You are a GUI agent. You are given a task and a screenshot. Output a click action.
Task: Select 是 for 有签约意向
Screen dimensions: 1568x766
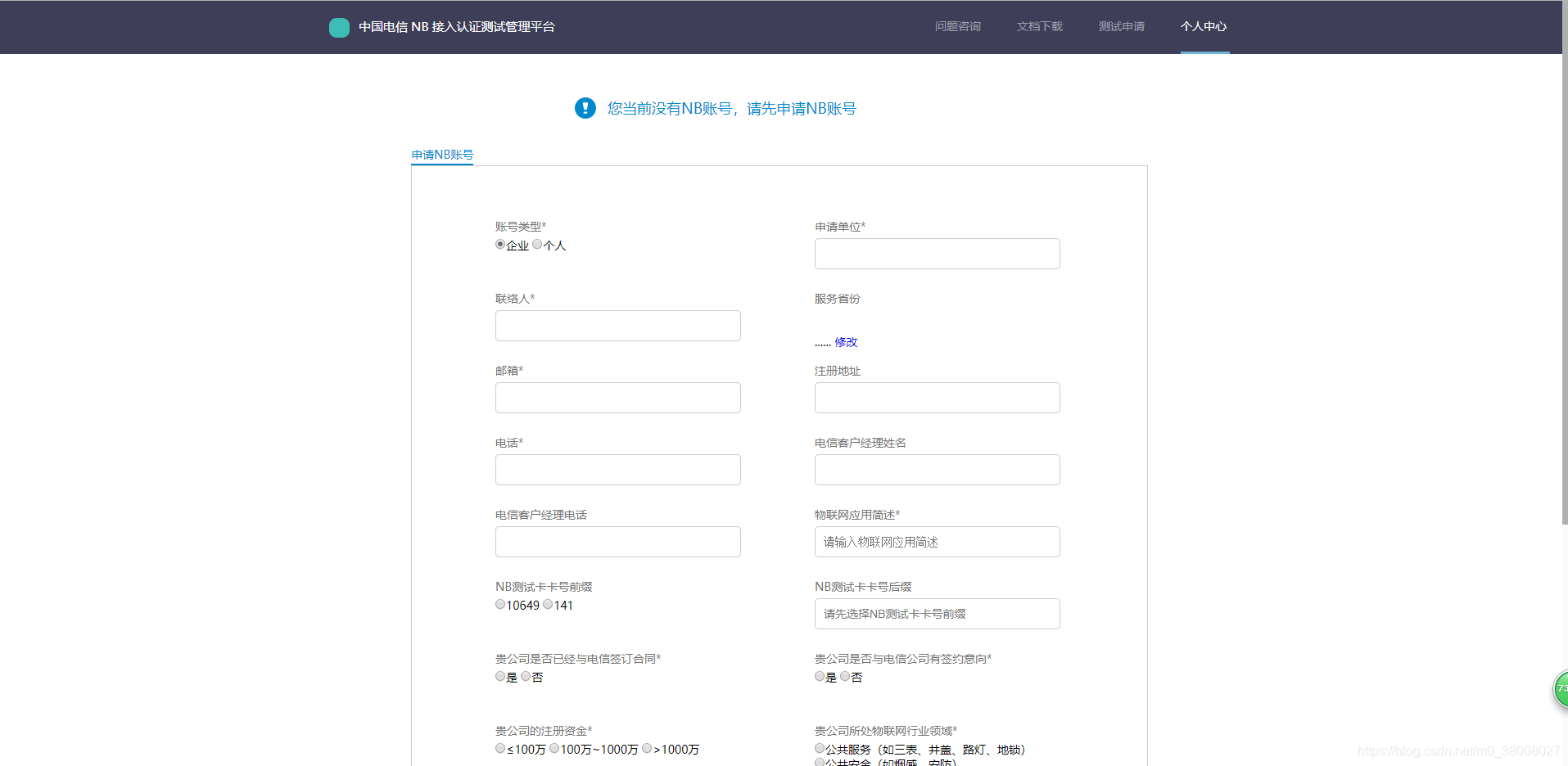[820, 677]
